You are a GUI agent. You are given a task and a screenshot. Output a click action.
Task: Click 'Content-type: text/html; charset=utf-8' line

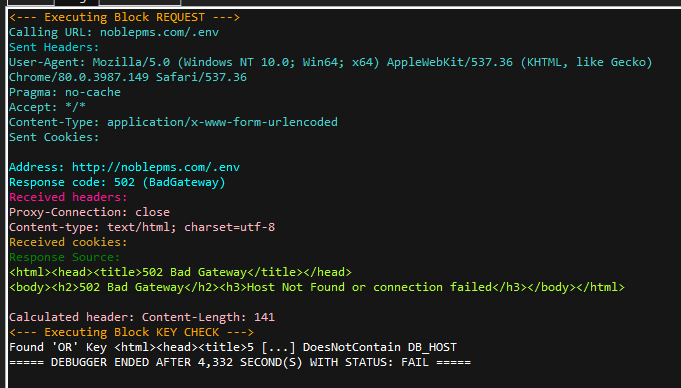coord(142,227)
